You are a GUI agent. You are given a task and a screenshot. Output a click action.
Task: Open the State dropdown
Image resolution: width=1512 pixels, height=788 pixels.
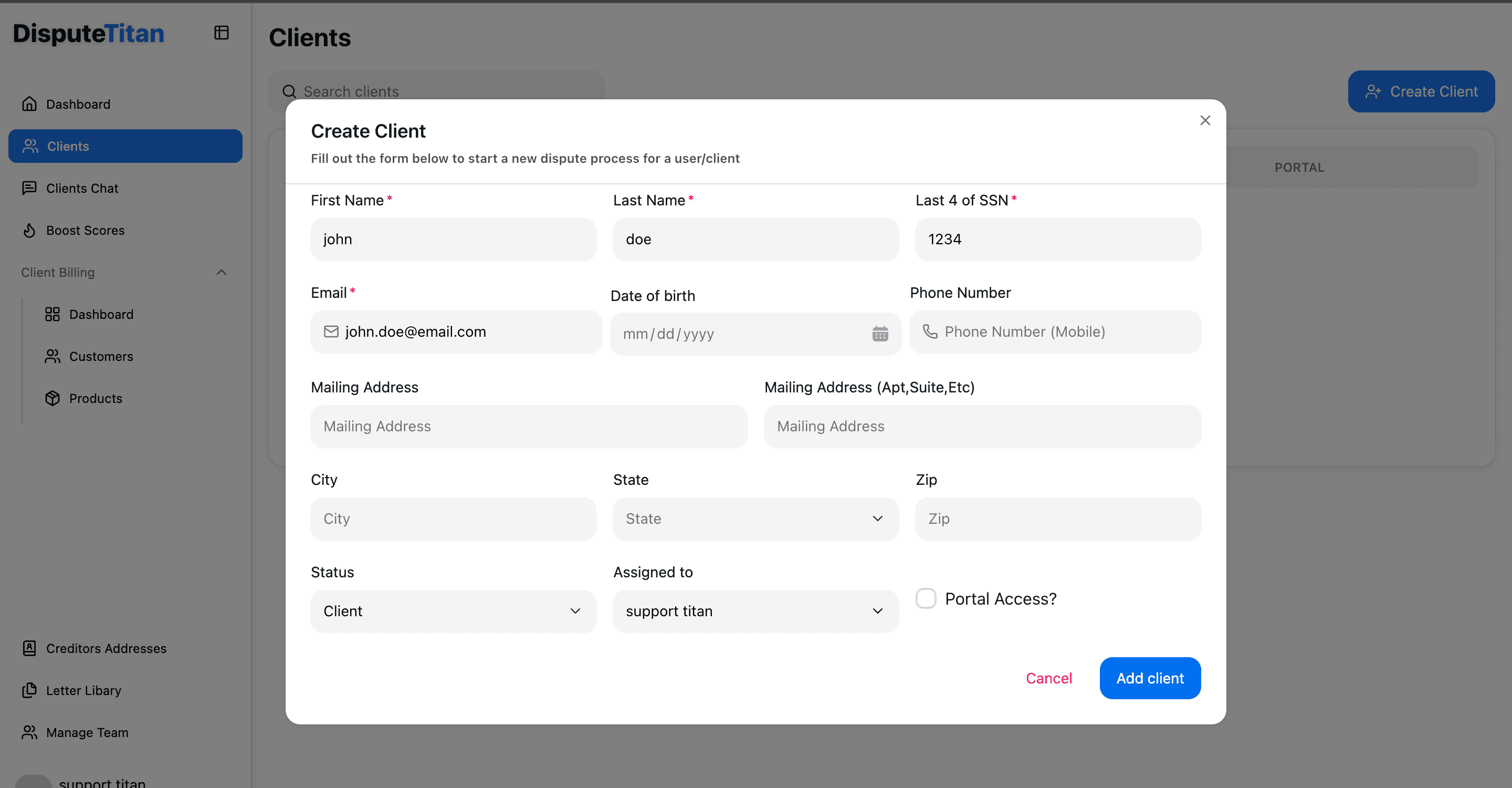755,519
